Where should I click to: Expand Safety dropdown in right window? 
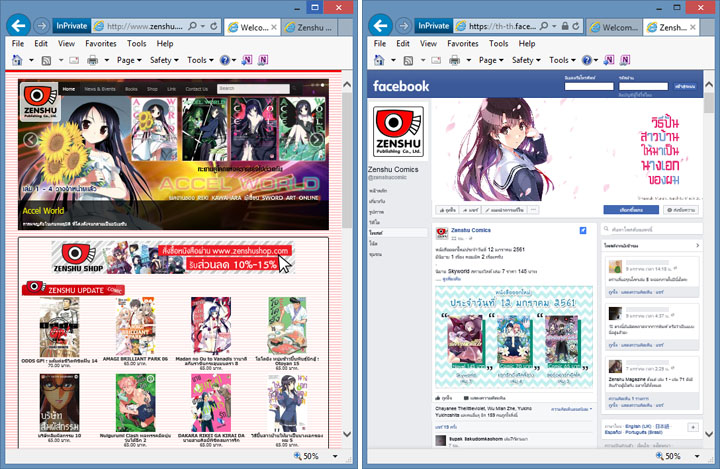click(526, 60)
